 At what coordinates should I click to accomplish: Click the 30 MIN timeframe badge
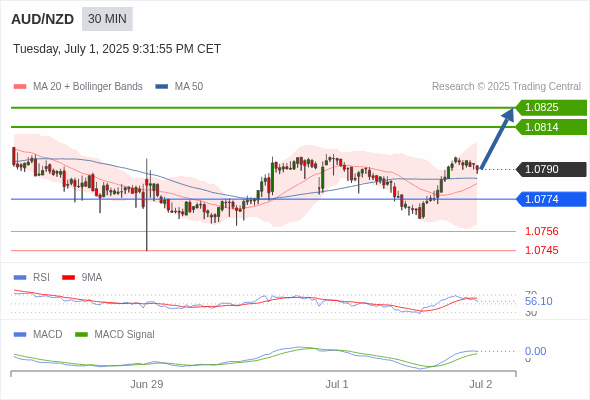[107, 19]
